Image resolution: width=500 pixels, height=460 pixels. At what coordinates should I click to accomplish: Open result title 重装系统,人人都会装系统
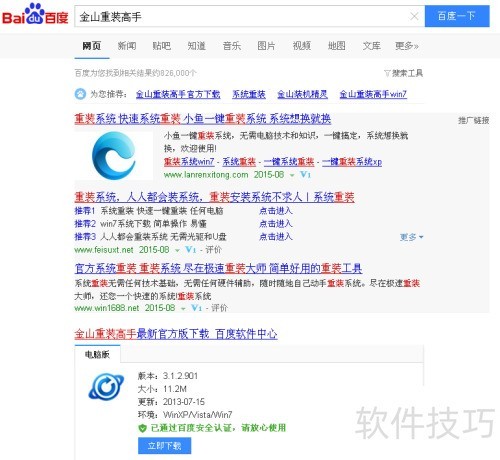pos(214,197)
